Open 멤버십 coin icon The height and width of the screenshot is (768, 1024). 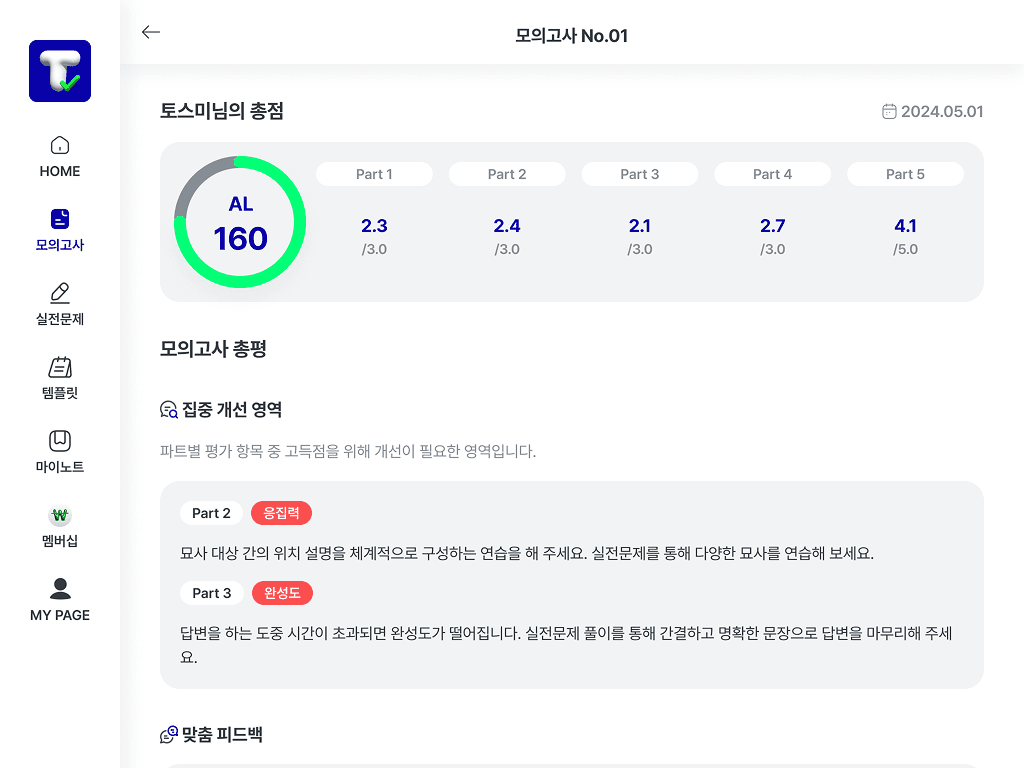point(60,516)
